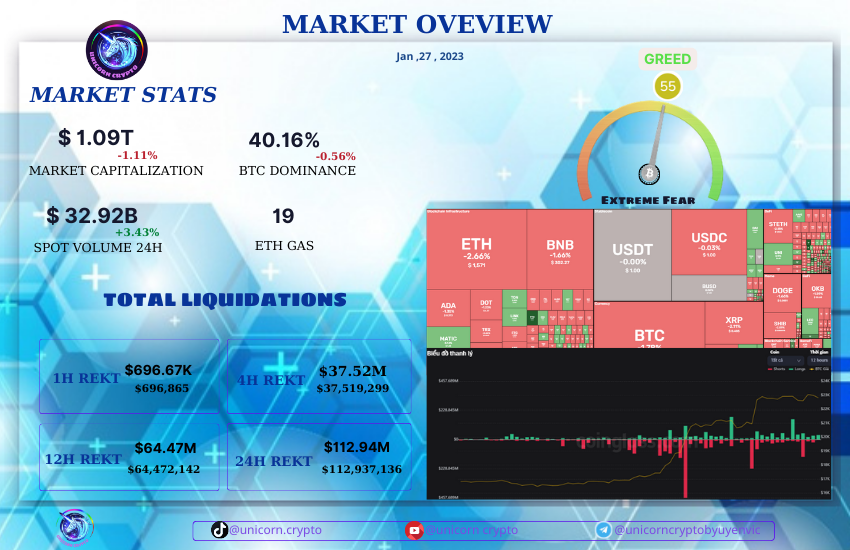Toggle the Longs series in the chart legend
Image resolution: width=850 pixels, height=550 pixels.
pyautogui.click(x=797, y=369)
